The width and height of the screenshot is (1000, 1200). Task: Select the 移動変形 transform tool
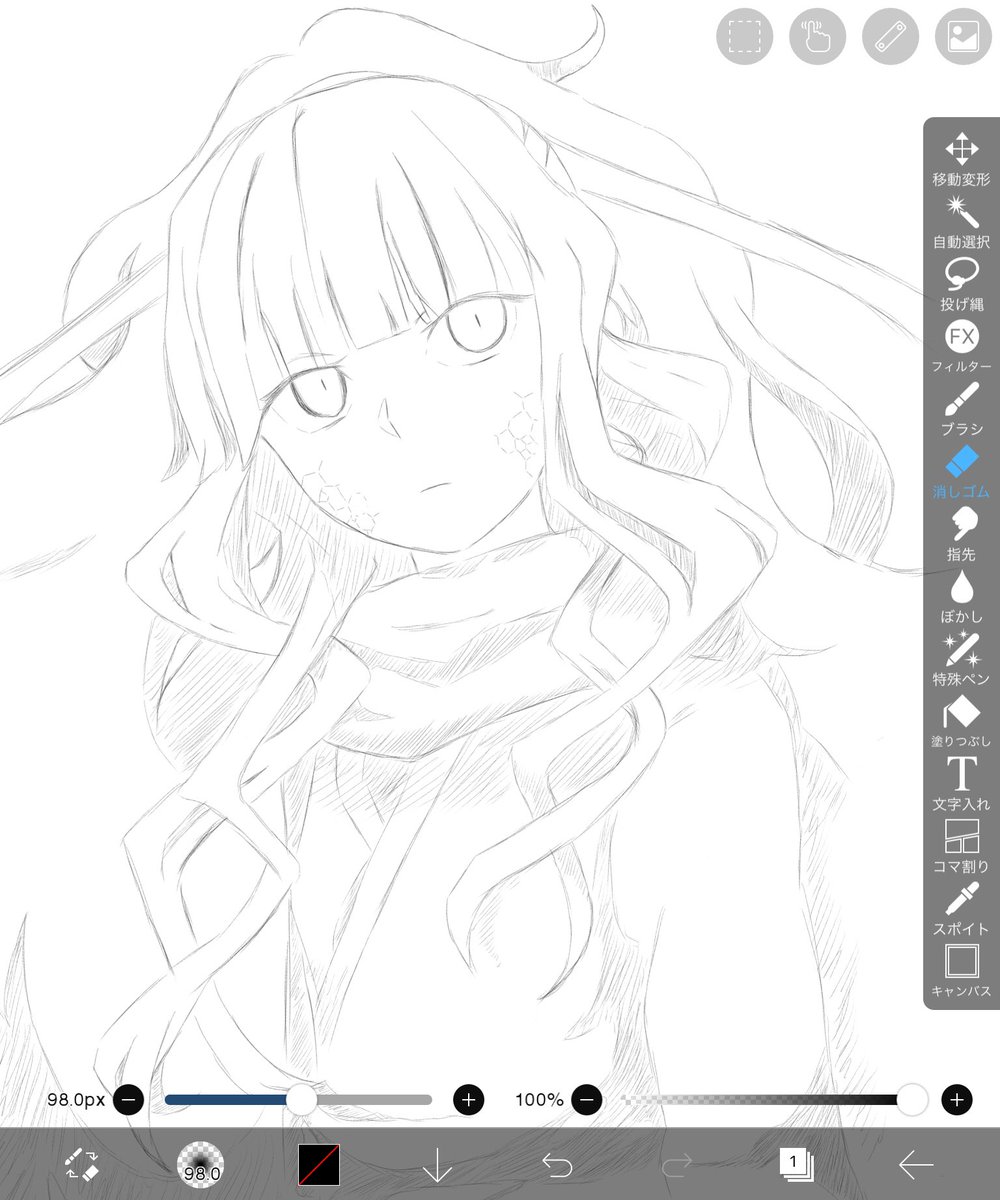point(962,160)
